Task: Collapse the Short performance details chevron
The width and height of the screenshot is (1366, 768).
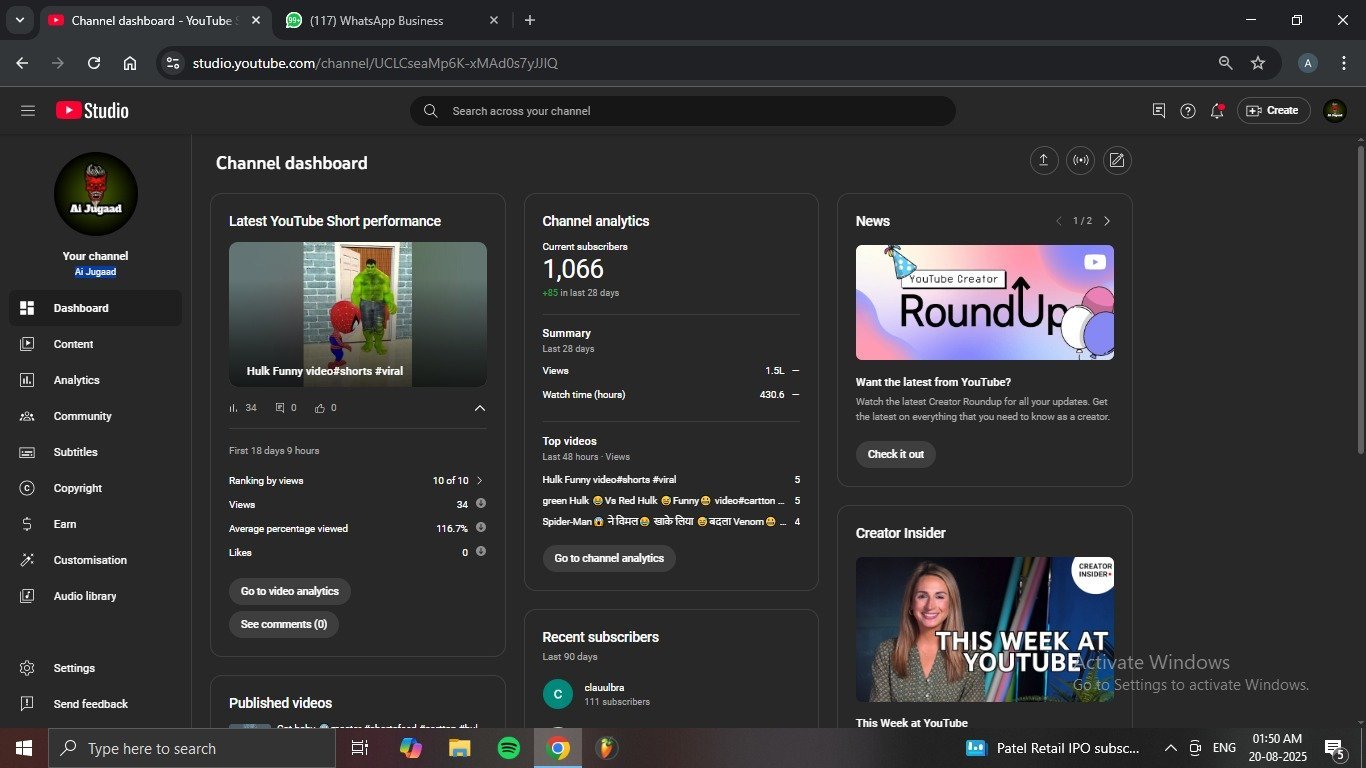Action: click(x=480, y=408)
